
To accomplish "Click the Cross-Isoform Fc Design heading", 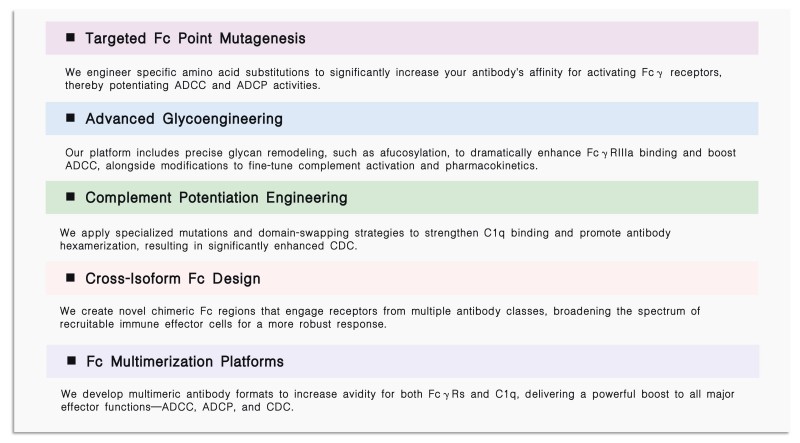I will [x=173, y=278].
